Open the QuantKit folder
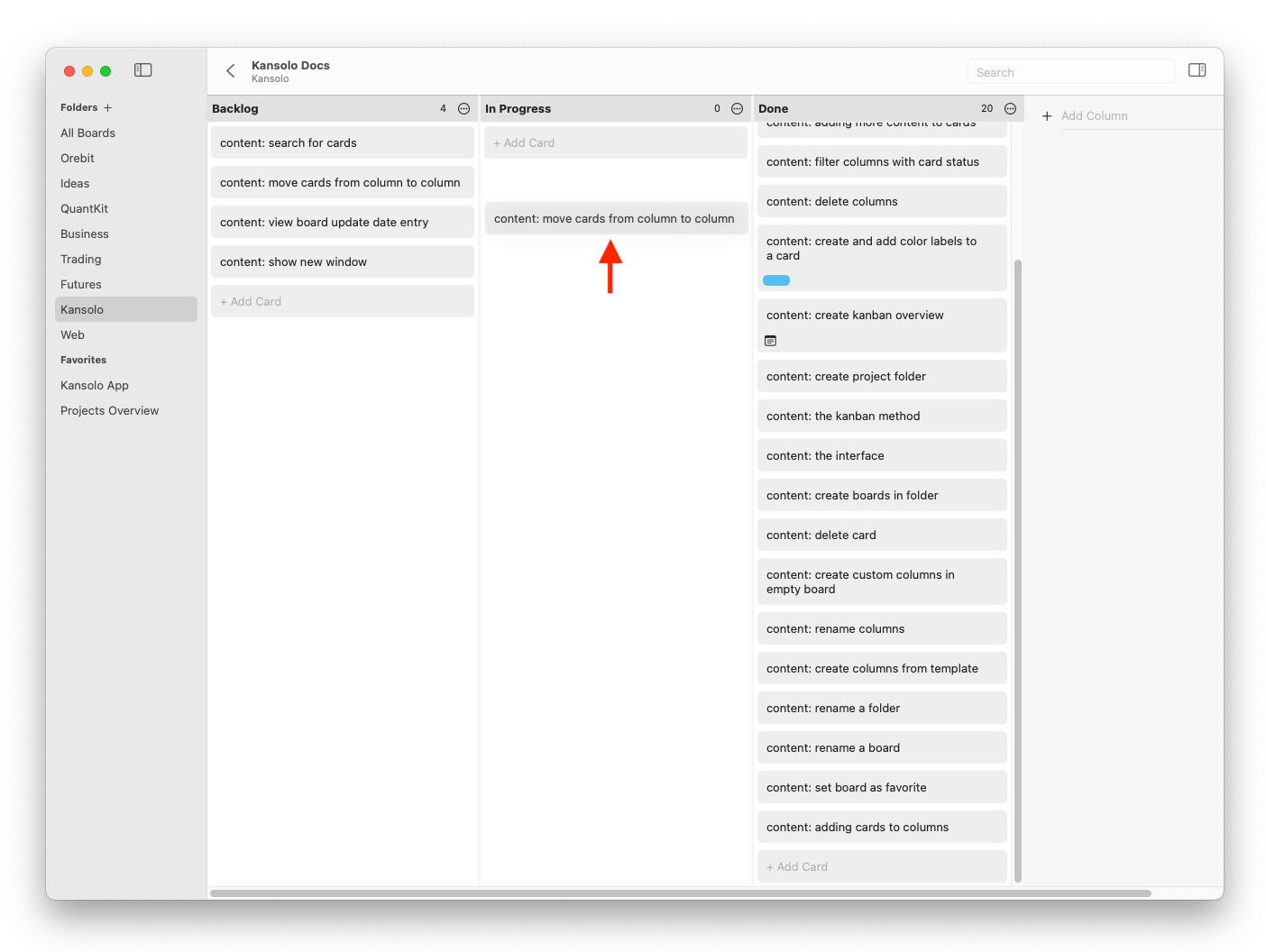The width and height of the screenshot is (1266, 952). [126, 208]
